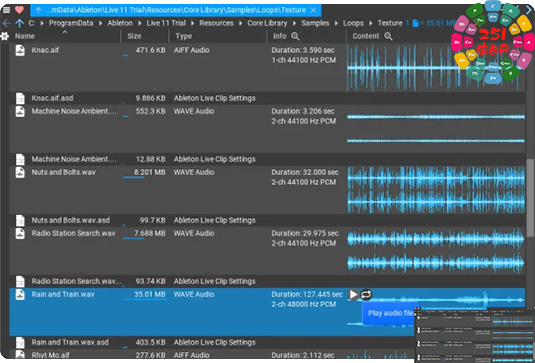The height and width of the screenshot is (363, 535).
Task: Click the magnifier next to Content header
Action: 388,36
